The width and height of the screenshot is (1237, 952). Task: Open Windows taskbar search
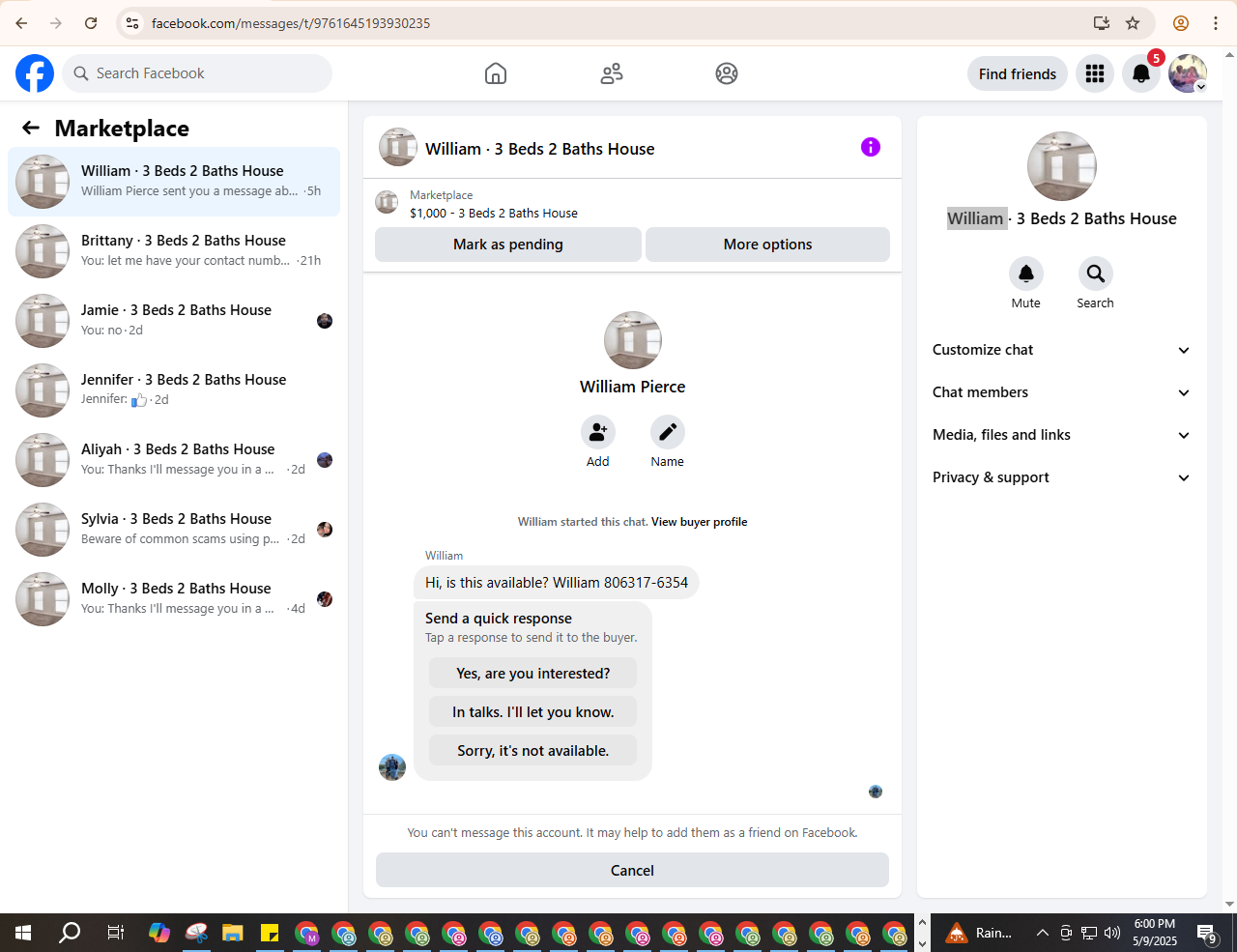70,933
